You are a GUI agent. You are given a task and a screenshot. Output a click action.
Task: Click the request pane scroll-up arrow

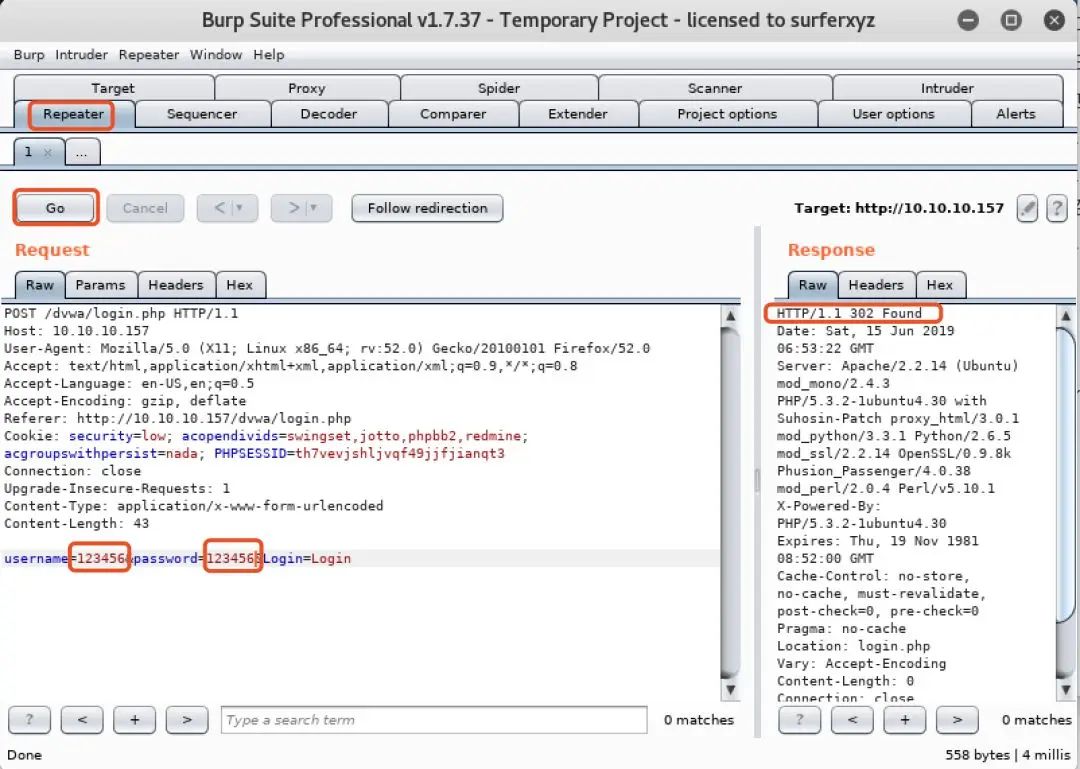pyautogui.click(x=730, y=316)
